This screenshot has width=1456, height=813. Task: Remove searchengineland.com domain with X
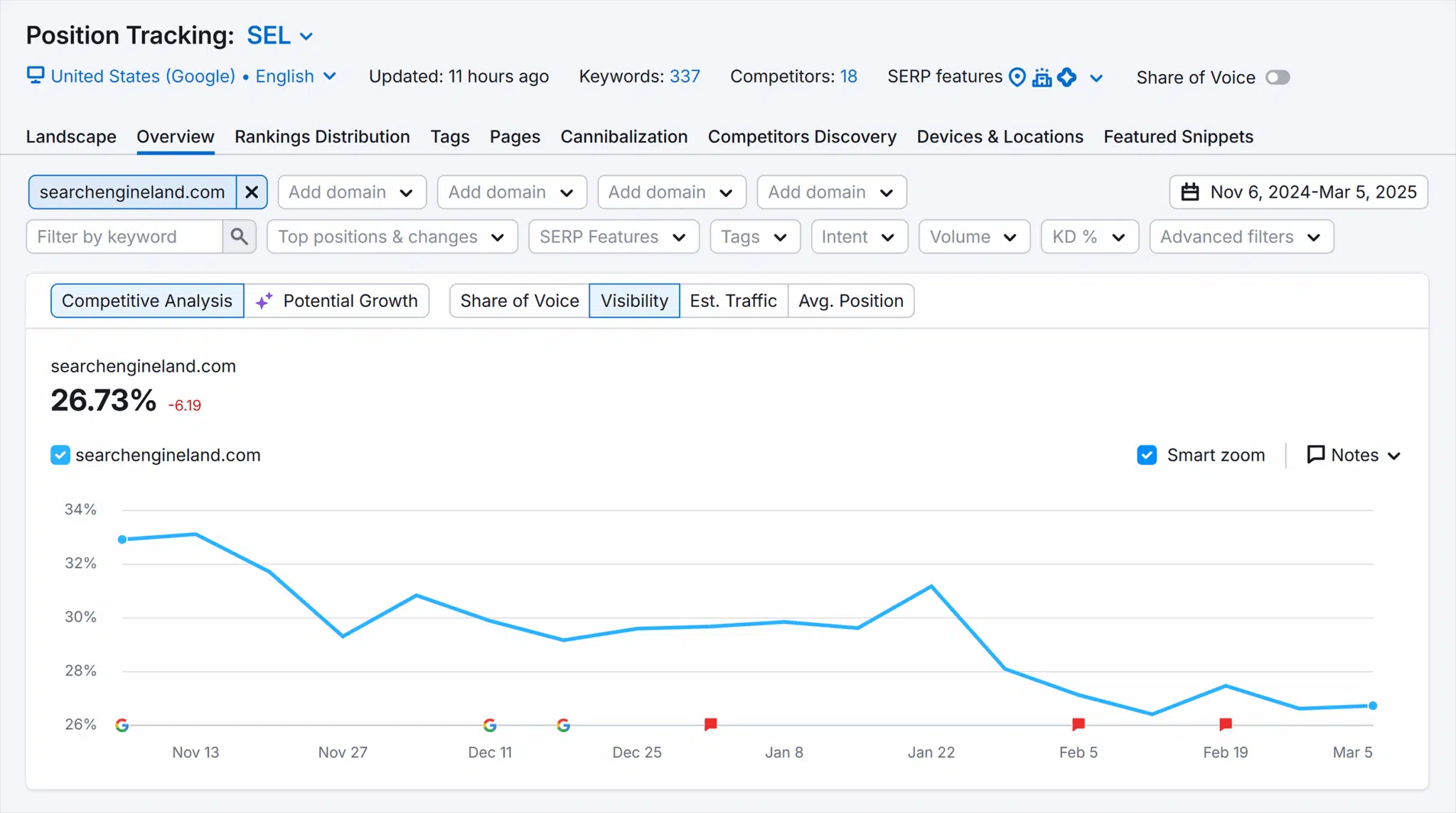pyautogui.click(x=252, y=192)
